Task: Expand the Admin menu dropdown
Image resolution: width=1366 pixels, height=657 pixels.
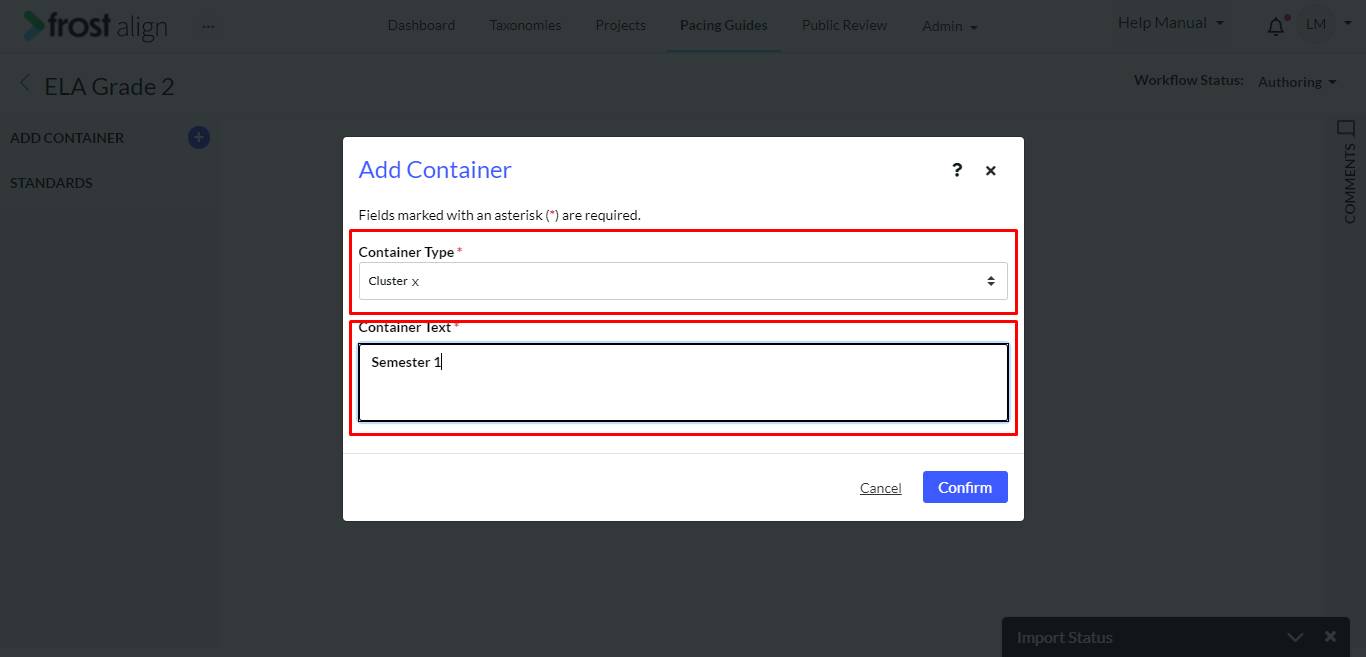Action: tap(950, 26)
